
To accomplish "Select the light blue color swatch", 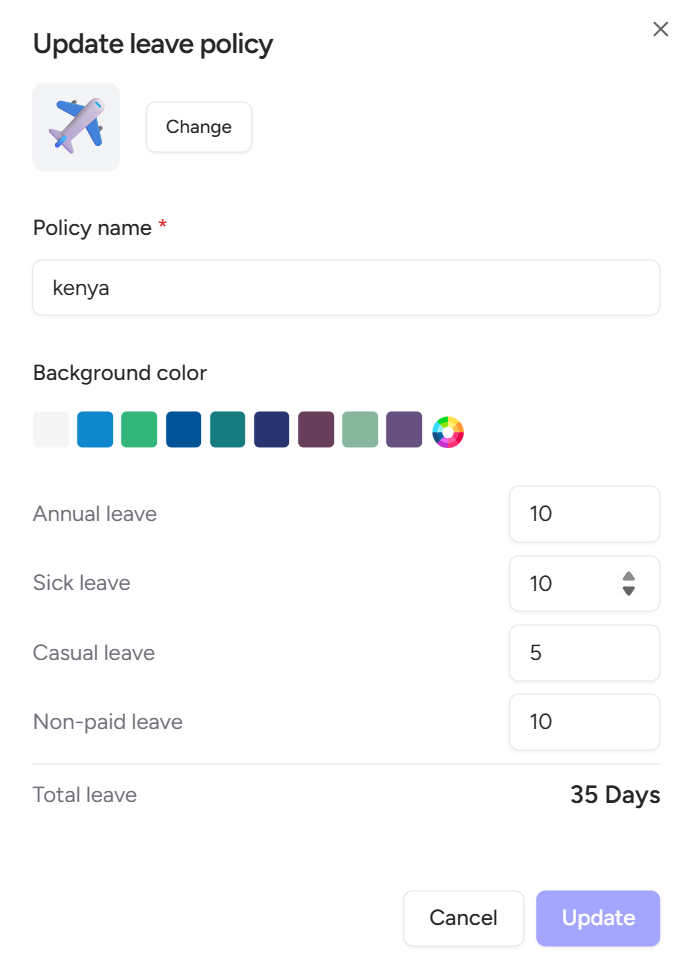I will click(95, 429).
